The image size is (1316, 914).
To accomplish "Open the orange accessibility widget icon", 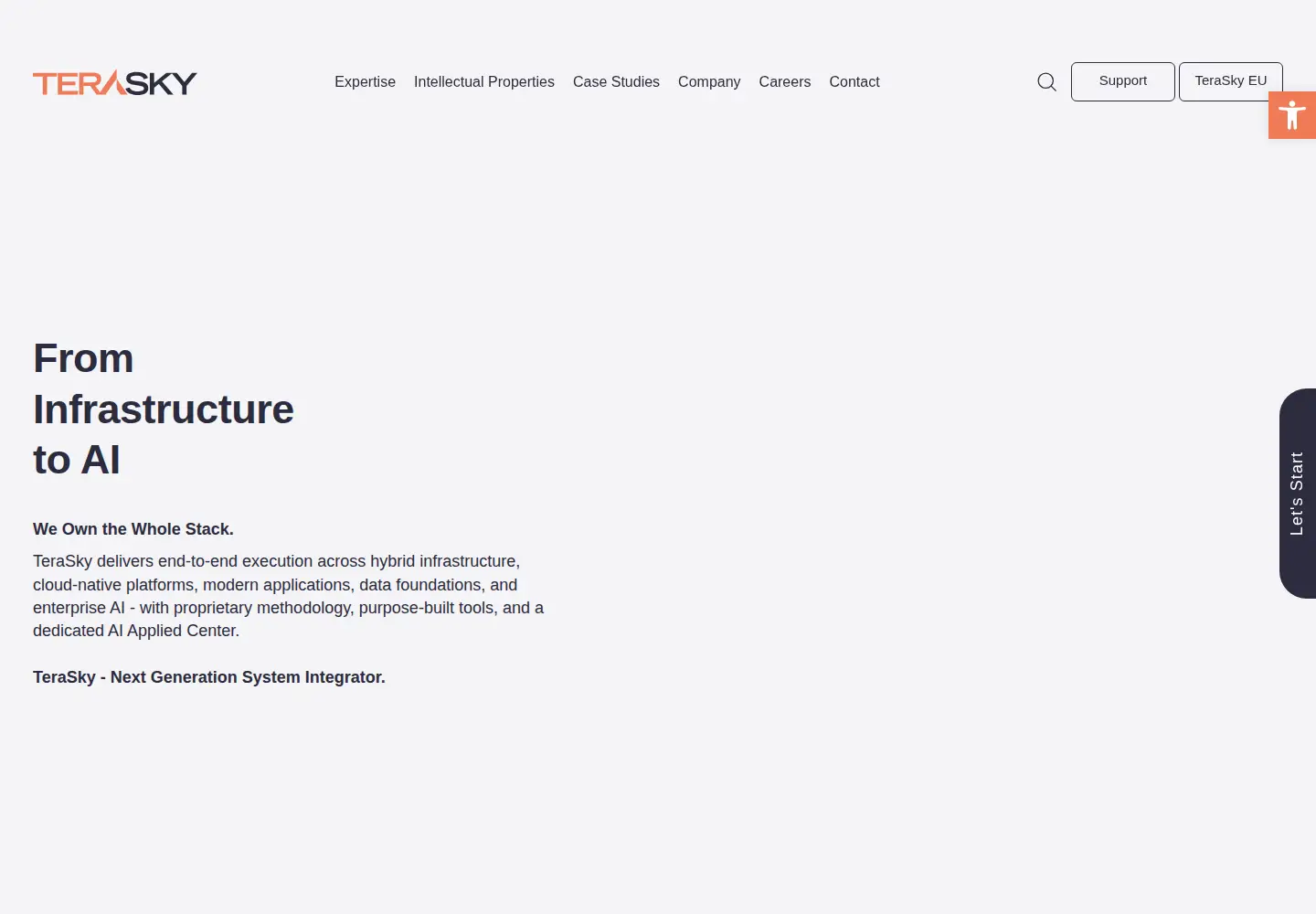I will click(1292, 115).
